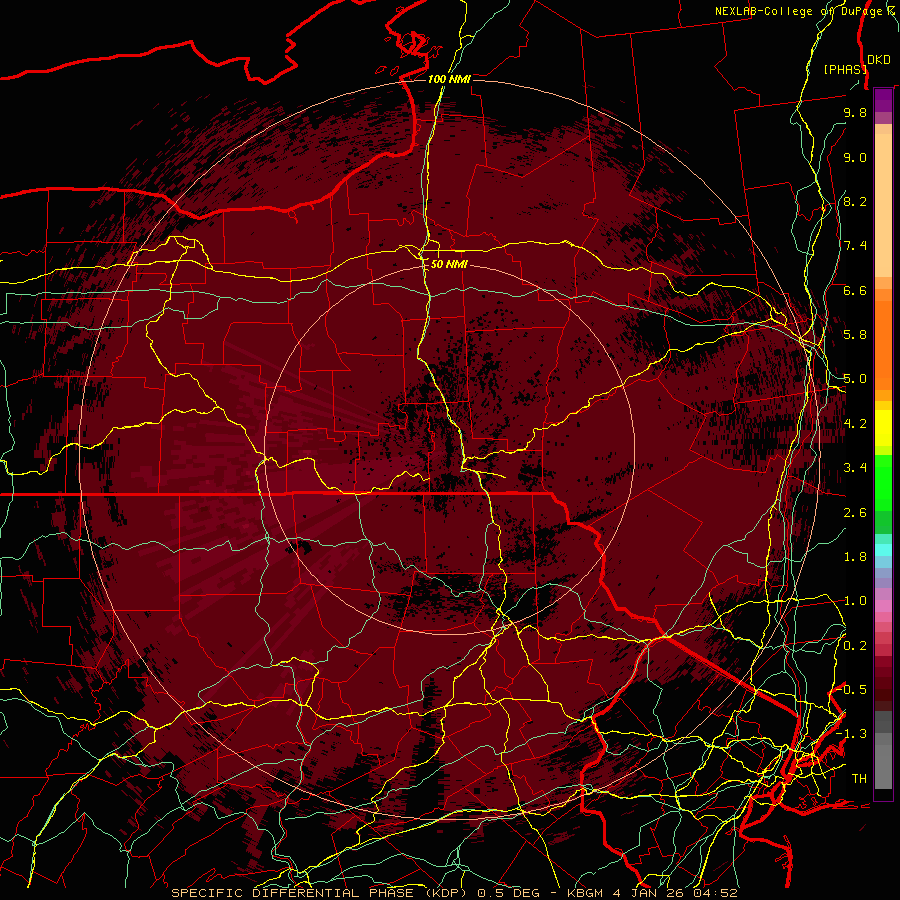Click the -1.3 scale value
The height and width of the screenshot is (900, 900).
851,735
